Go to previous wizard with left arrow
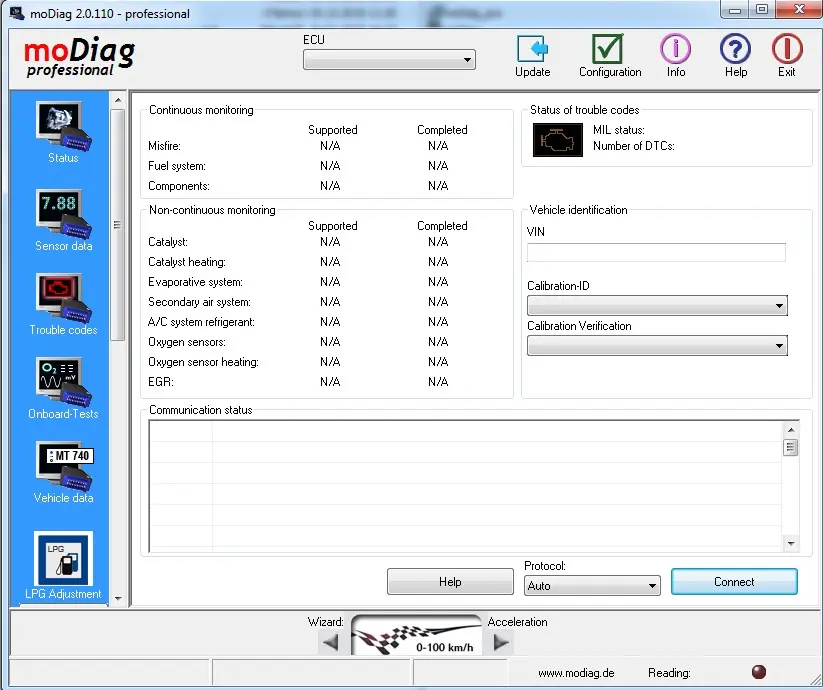 click(x=331, y=642)
